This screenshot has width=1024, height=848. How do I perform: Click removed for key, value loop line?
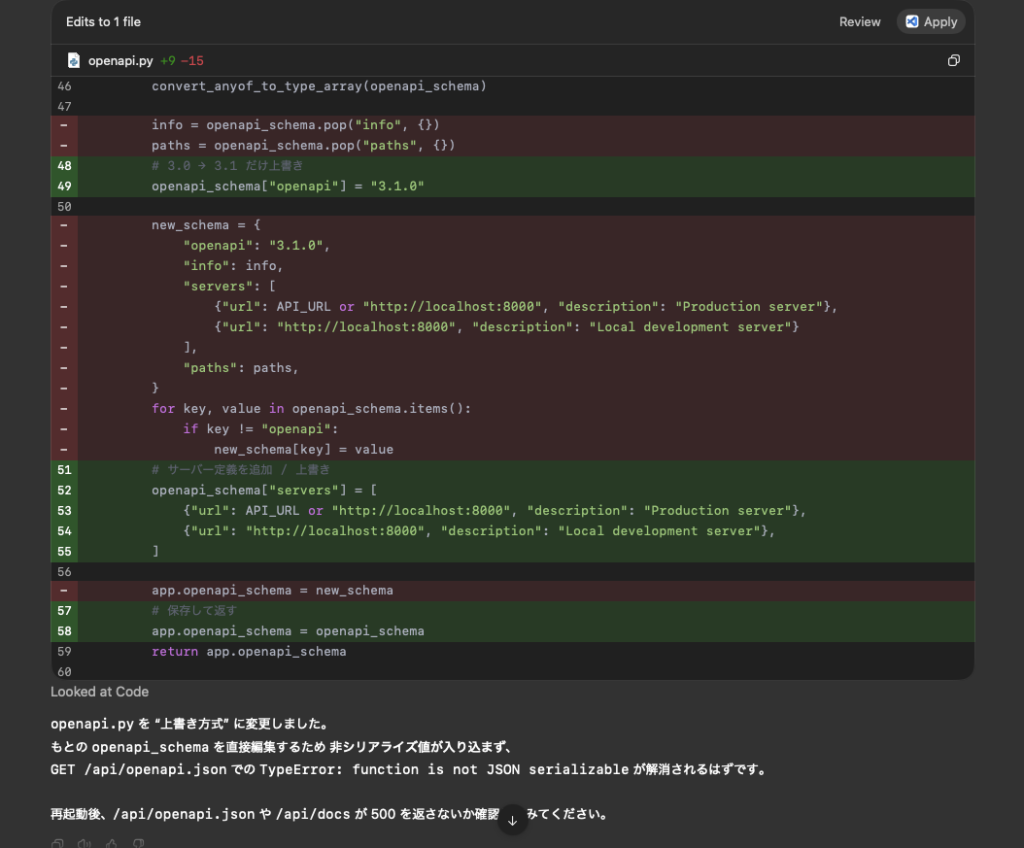311,408
